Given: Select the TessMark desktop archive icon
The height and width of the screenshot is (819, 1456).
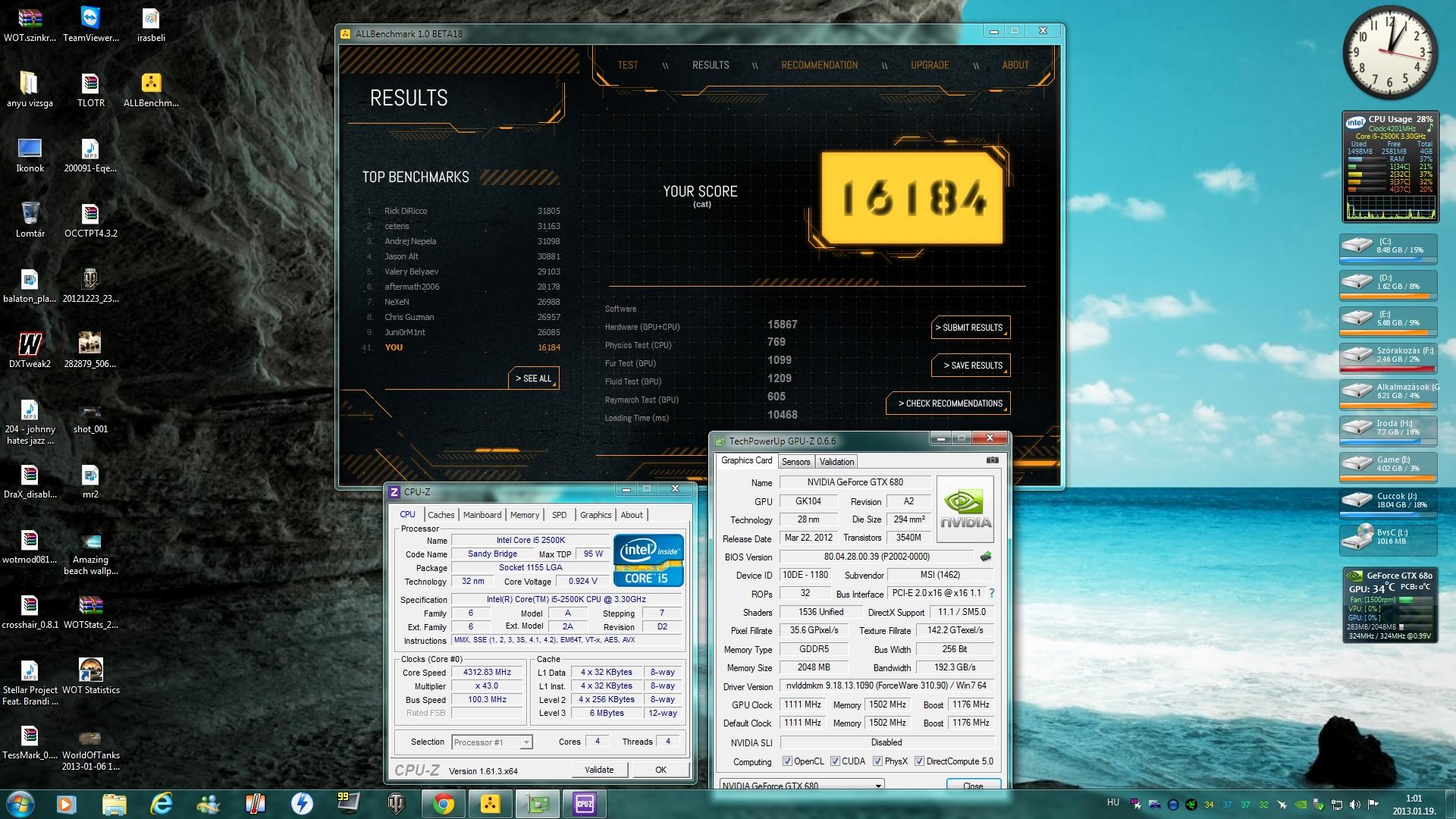Looking at the screenshot, I should (x=30, y=742).
